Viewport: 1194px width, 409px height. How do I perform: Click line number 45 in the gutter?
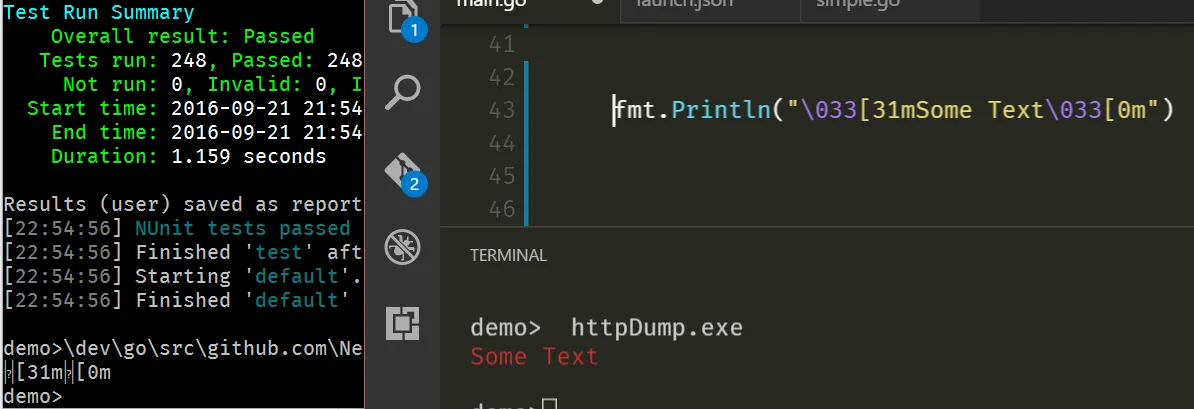point(501,176)
